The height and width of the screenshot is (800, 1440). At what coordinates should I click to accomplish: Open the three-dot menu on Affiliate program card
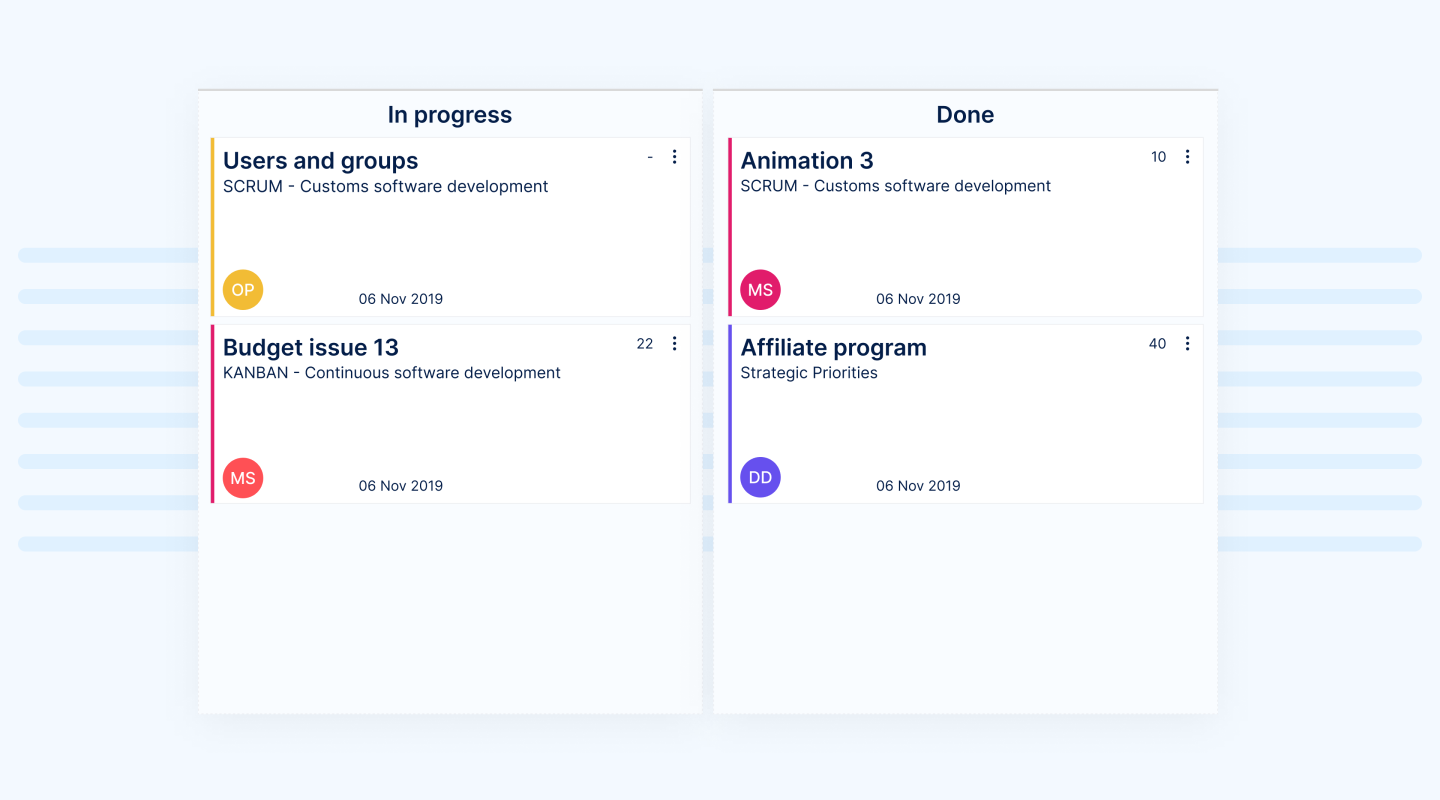[x=1187, y=344]
